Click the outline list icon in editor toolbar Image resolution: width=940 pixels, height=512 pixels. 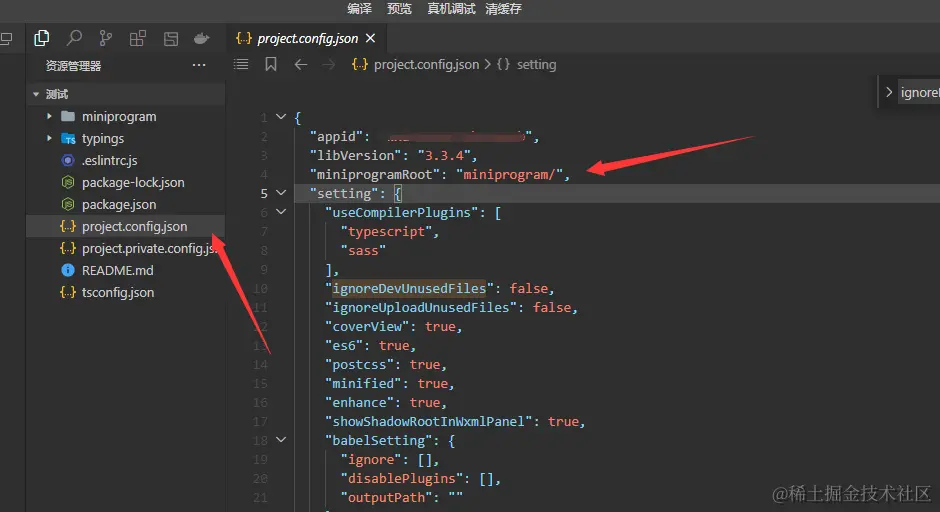(241, 64)
